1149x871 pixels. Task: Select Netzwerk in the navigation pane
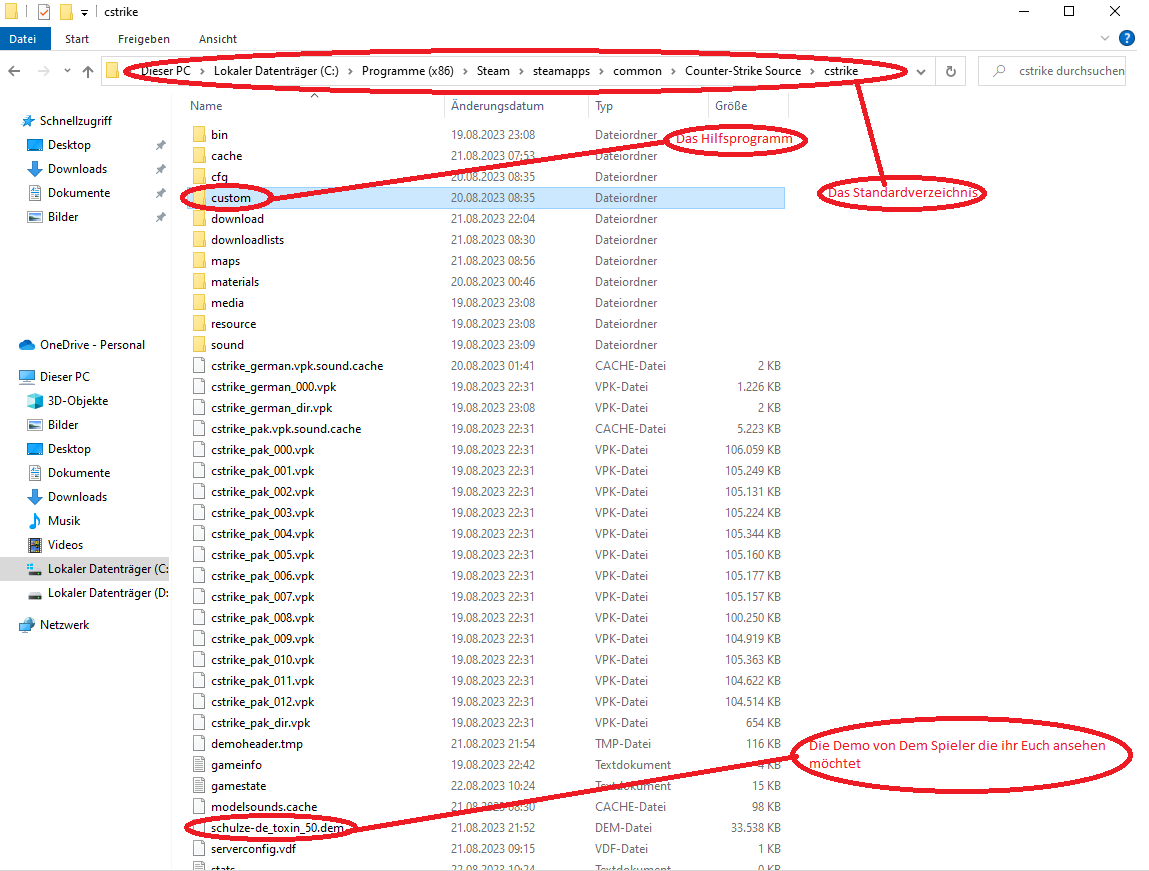[x=64, y=625]
